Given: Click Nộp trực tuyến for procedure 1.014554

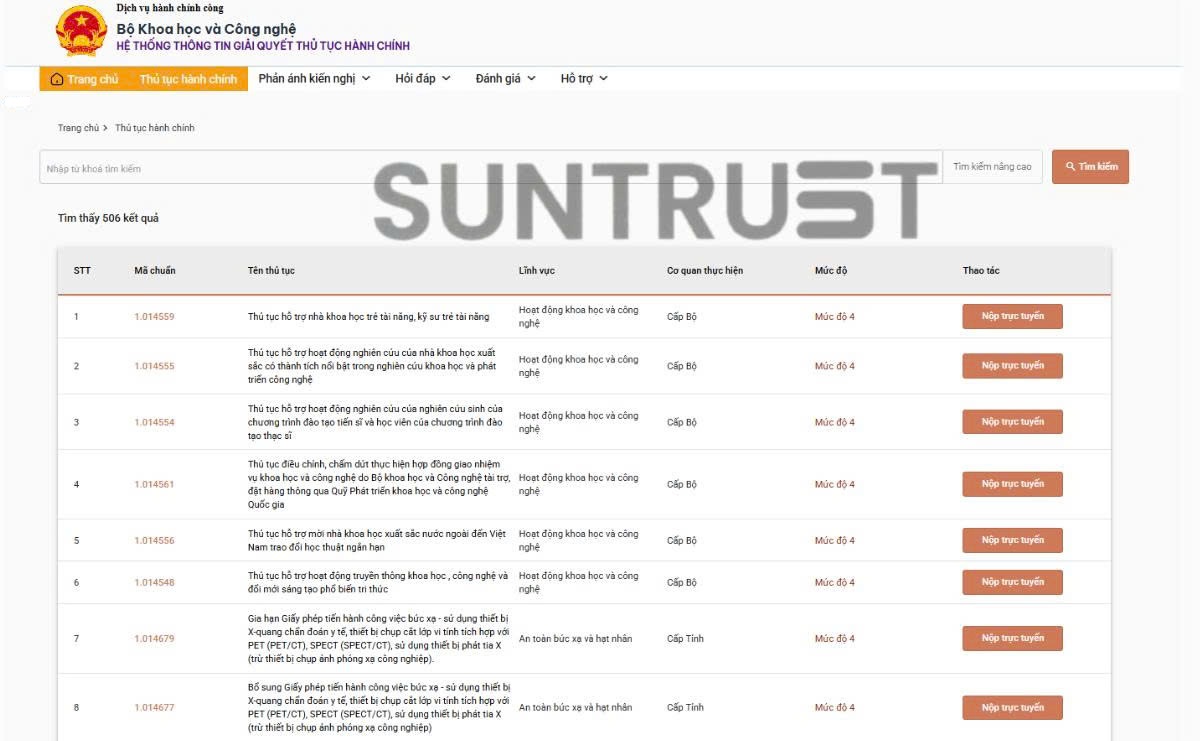Looking at the screenshot, I should [x=1012, y=422].
